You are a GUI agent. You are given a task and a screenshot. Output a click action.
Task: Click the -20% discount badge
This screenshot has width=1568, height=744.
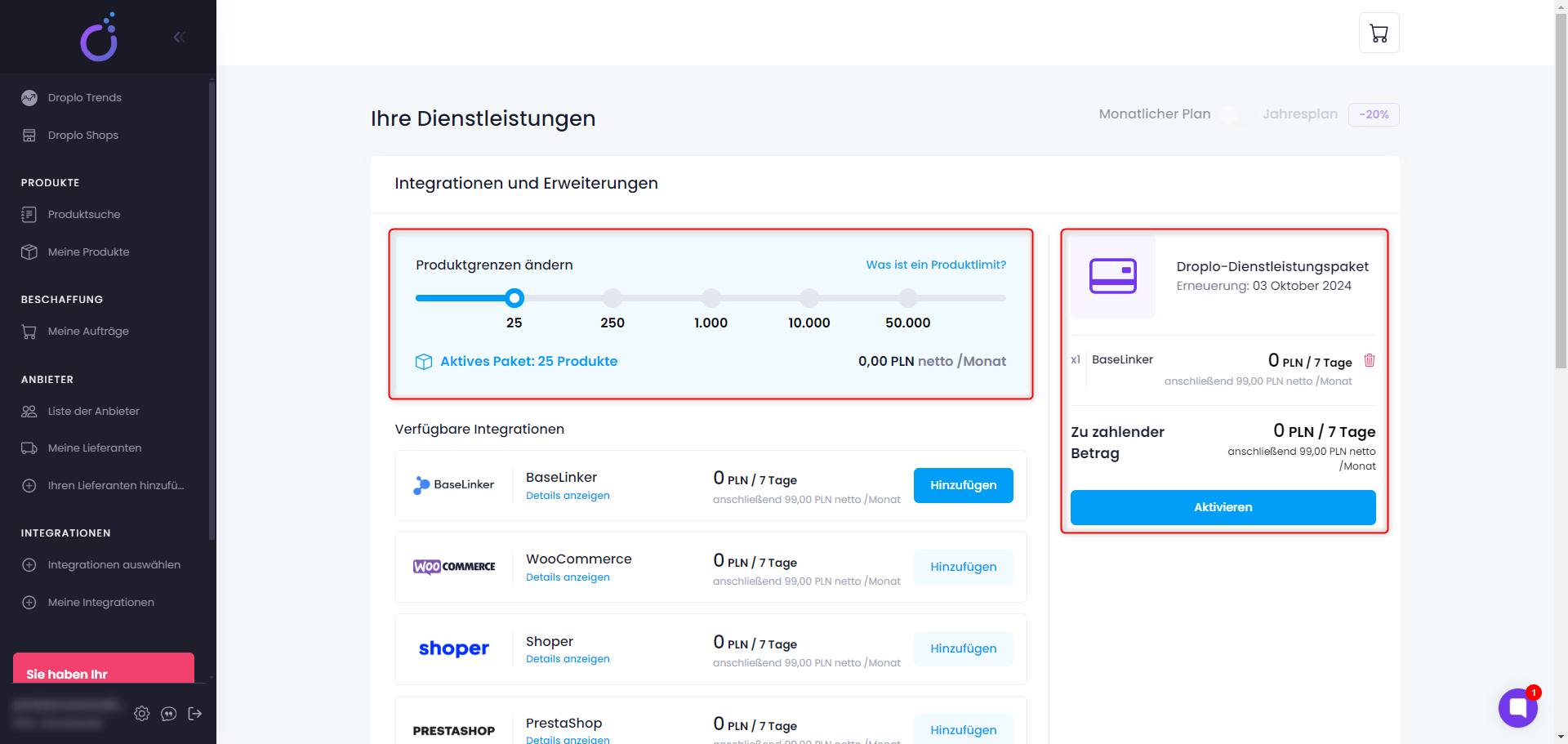1373,114
